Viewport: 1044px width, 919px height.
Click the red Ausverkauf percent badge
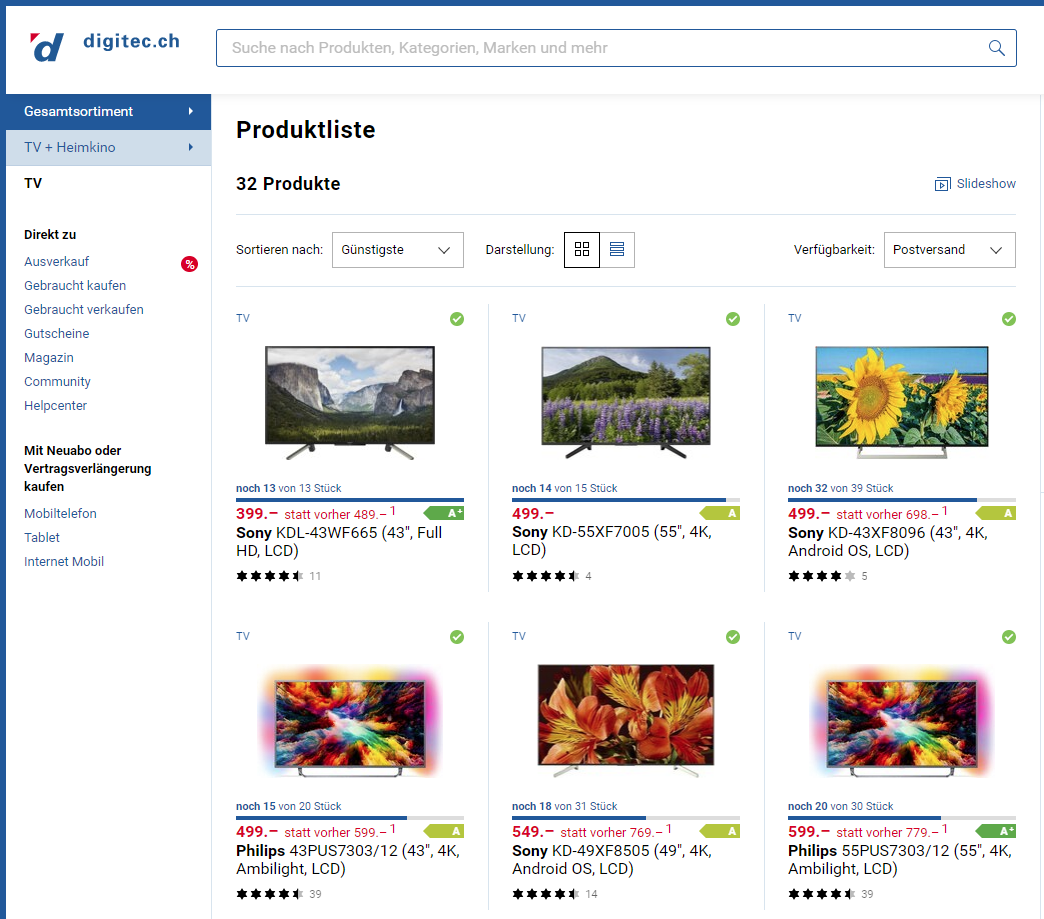[x=189, y=264]
